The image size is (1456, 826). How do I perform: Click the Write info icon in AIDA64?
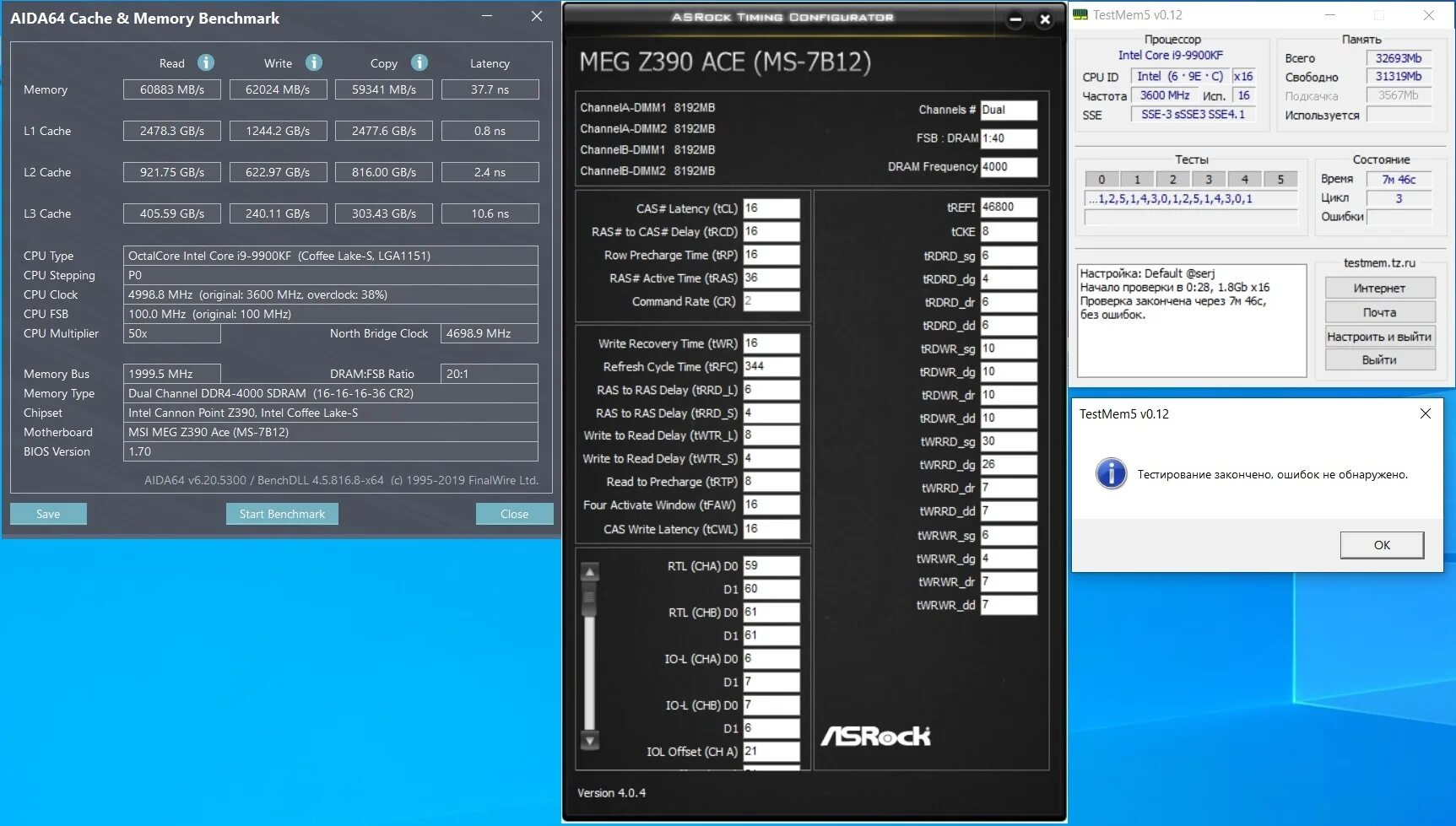click(314, 62)
